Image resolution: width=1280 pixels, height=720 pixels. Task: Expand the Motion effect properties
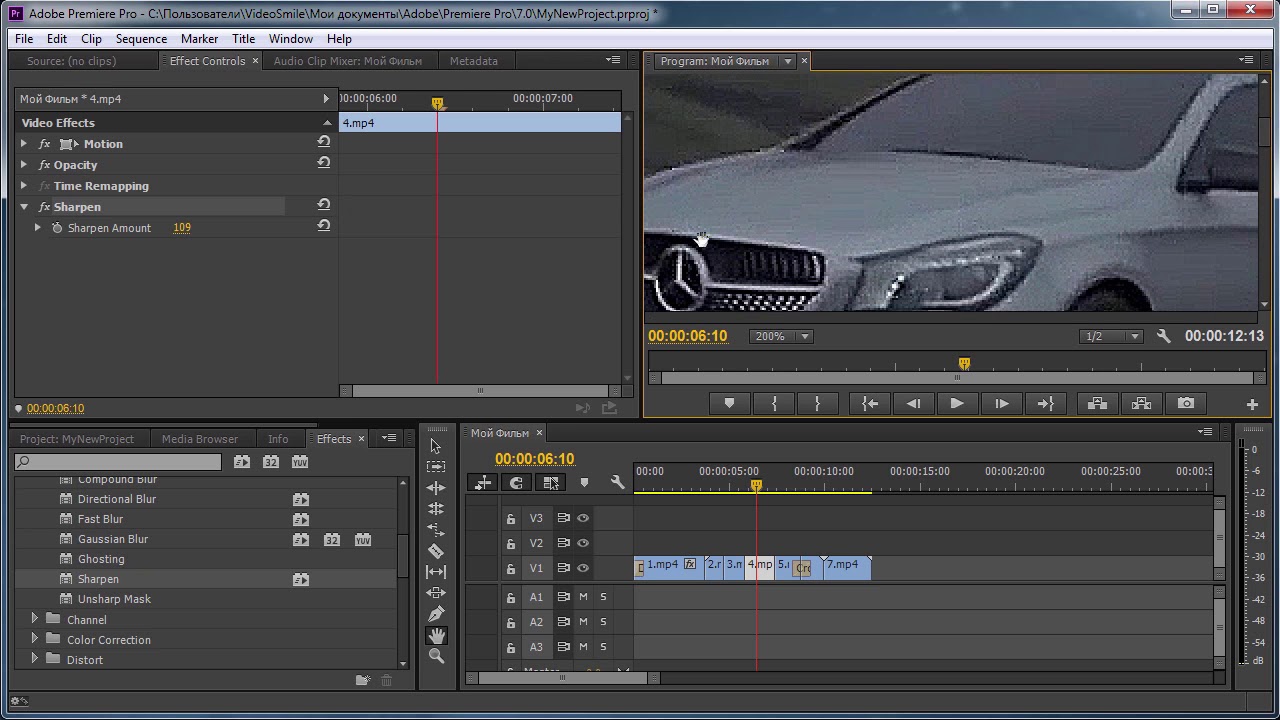[24, 144]
